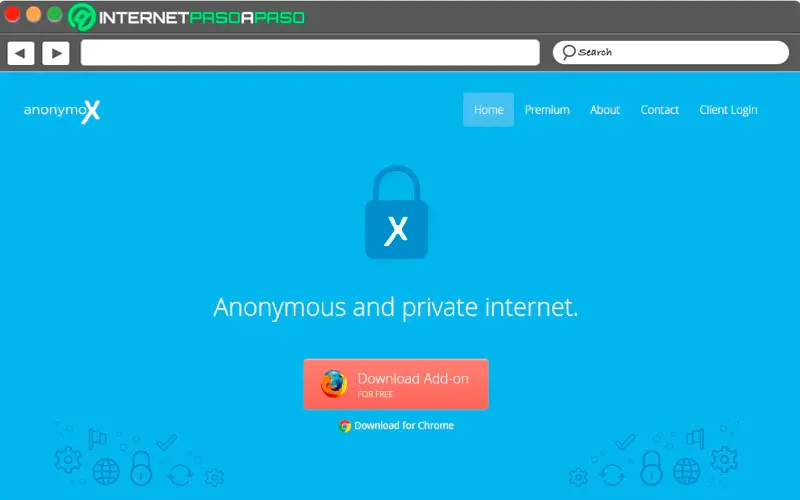Open Client Login
Viewport: 800px width, 500px height.
pyautogui.click(x=728, y=110)
